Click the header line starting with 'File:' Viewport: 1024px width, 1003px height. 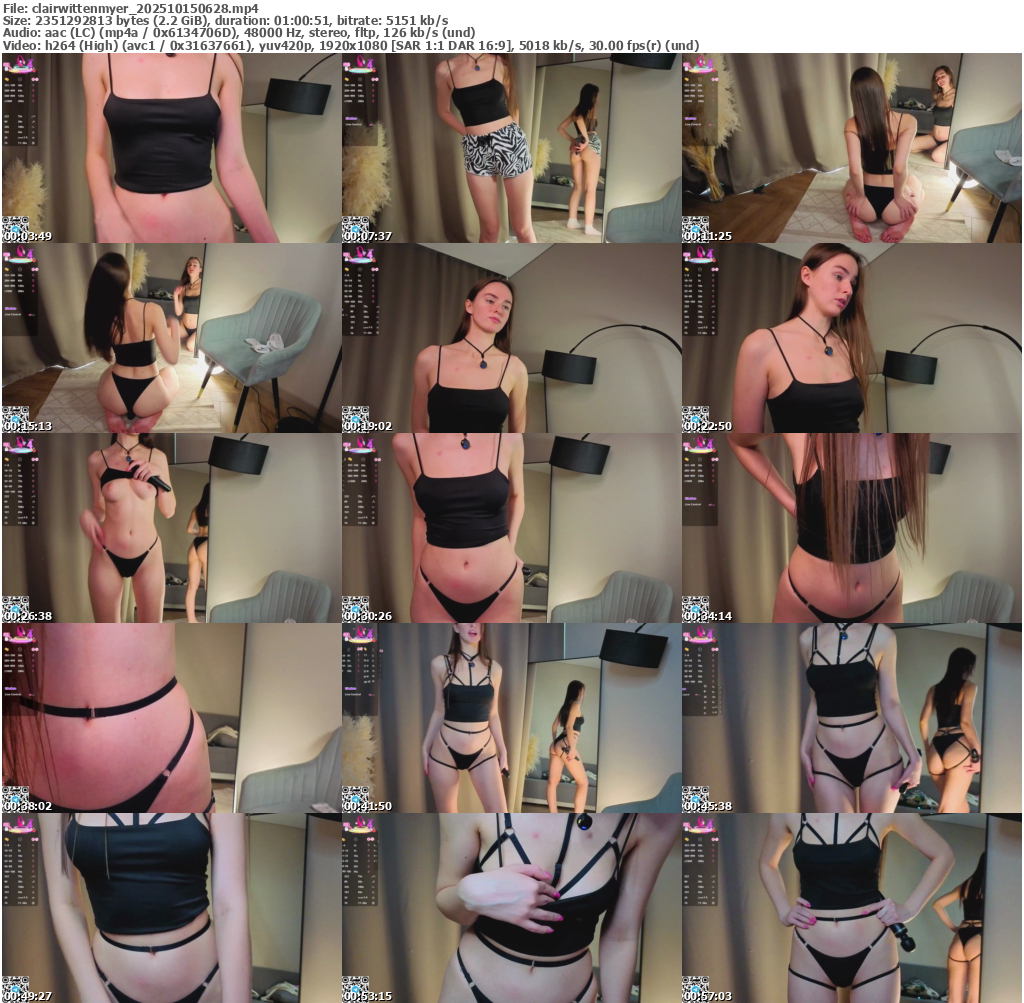[x=131, y=8]
